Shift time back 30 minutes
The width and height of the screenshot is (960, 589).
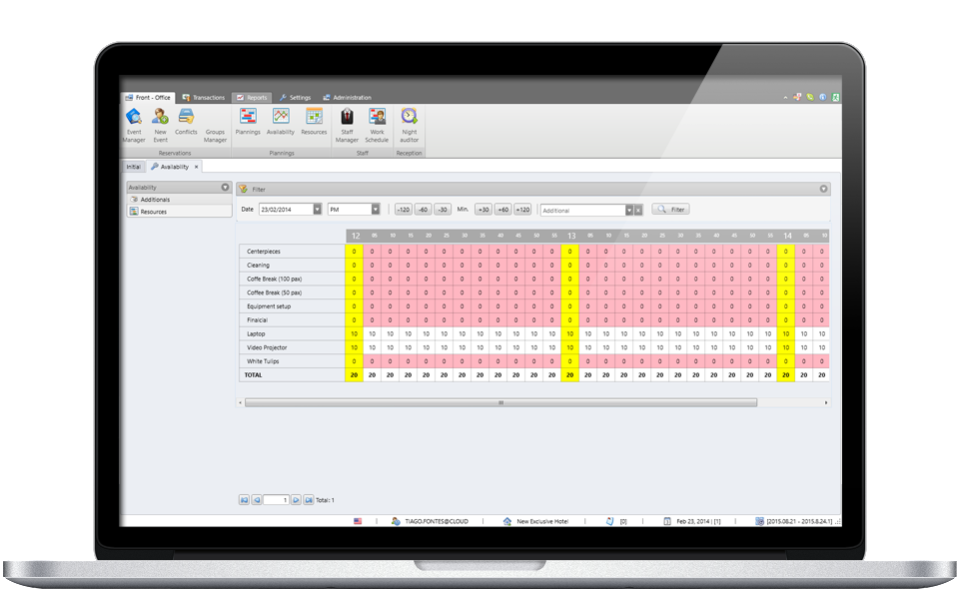click(x=442, y=209)
